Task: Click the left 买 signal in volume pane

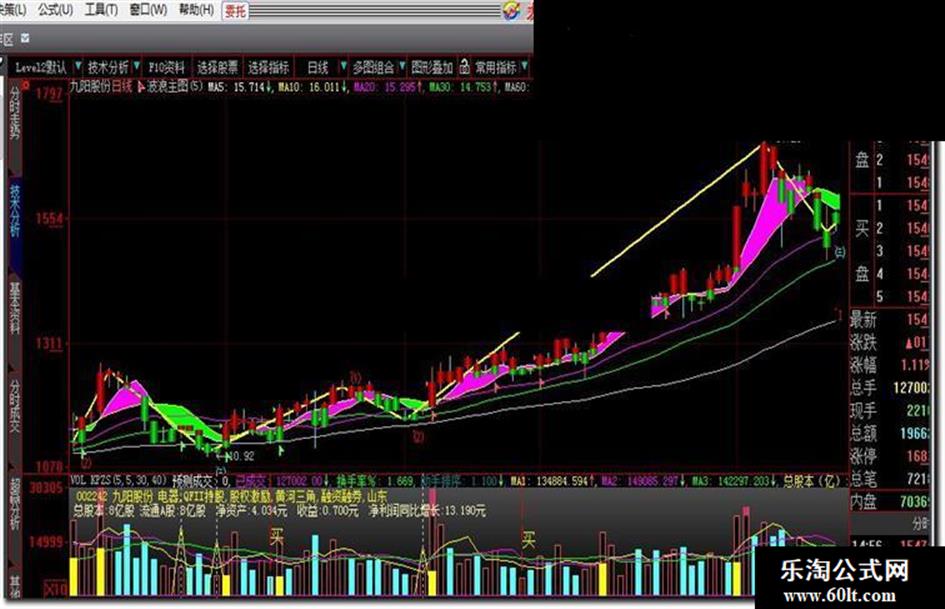Action: click(x=277, y=536)
